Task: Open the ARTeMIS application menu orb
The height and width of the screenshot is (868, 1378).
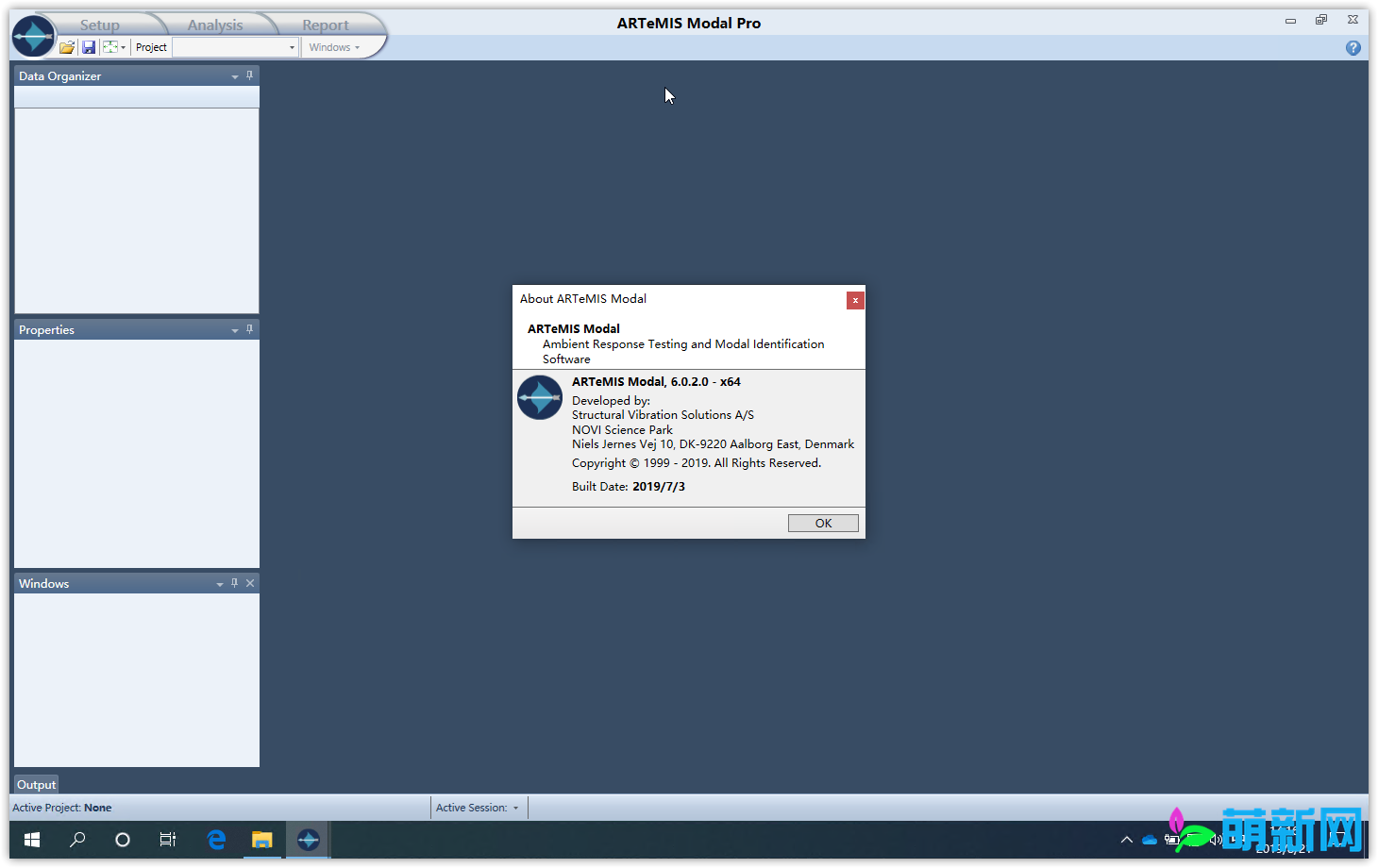Action: pyautogui.click(x=34, y=37)
